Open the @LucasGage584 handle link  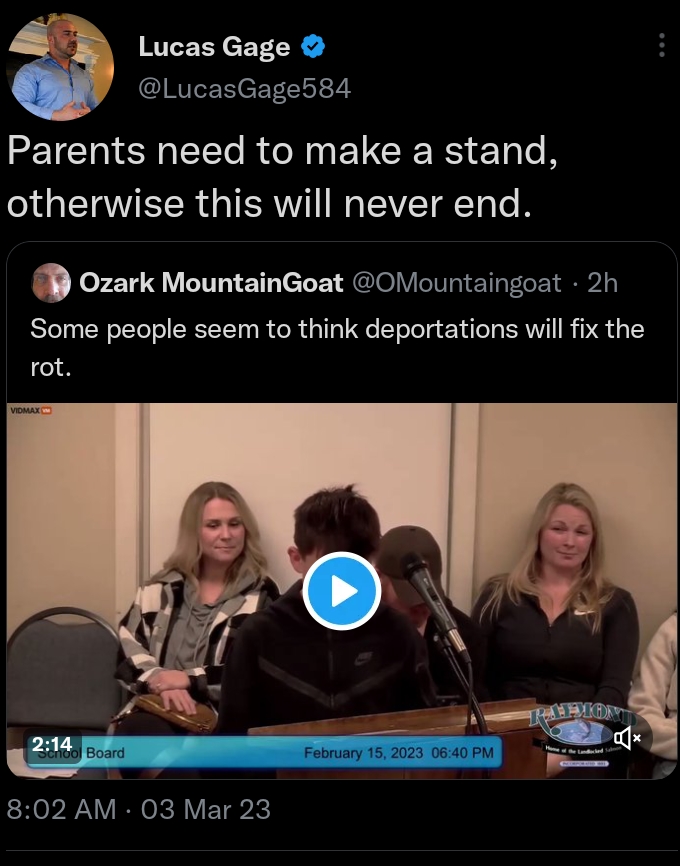click(244, 88)
